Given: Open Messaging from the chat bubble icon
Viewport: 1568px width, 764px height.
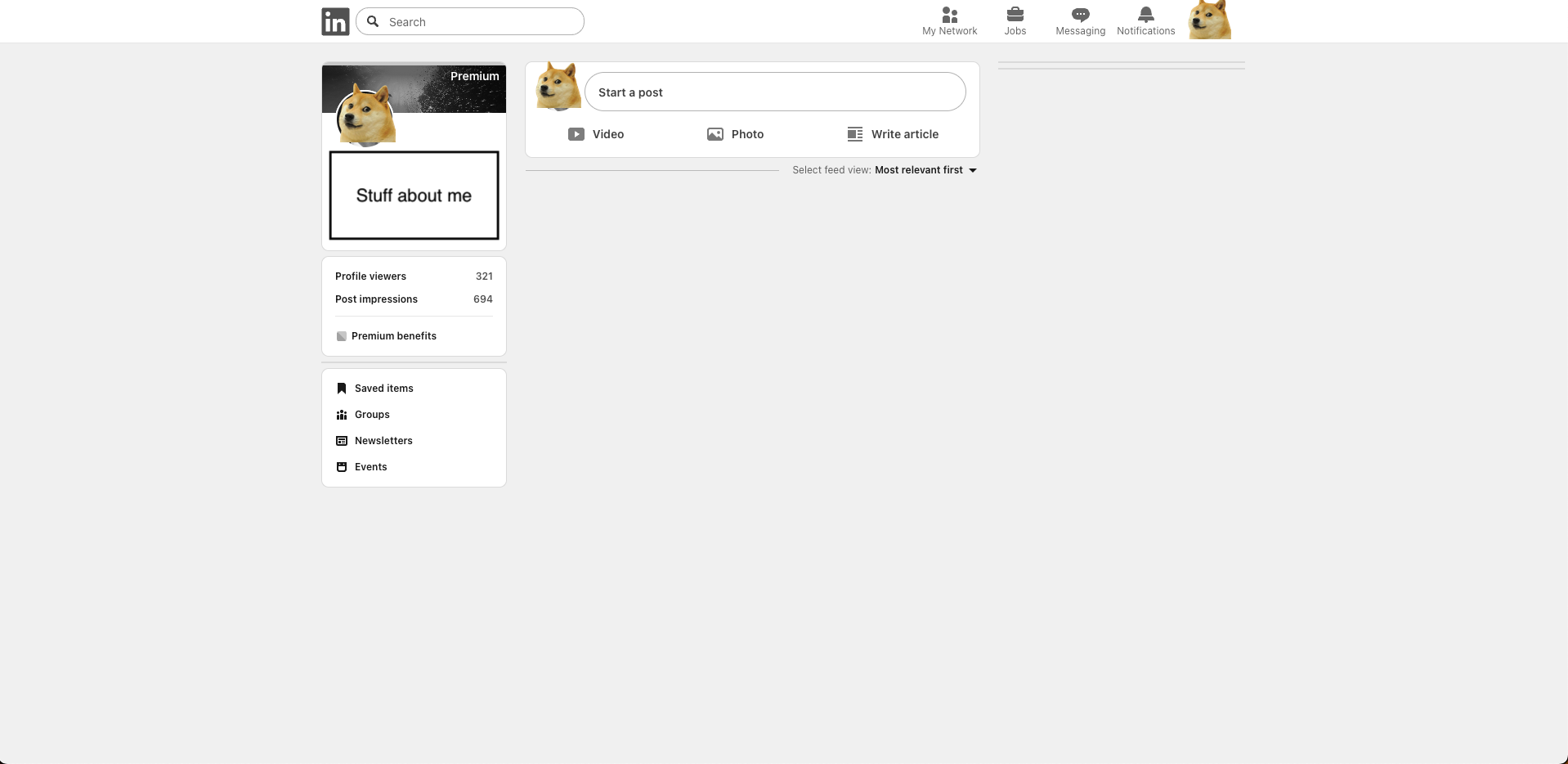Looking at the screenshot, I should click(1080, 15).
